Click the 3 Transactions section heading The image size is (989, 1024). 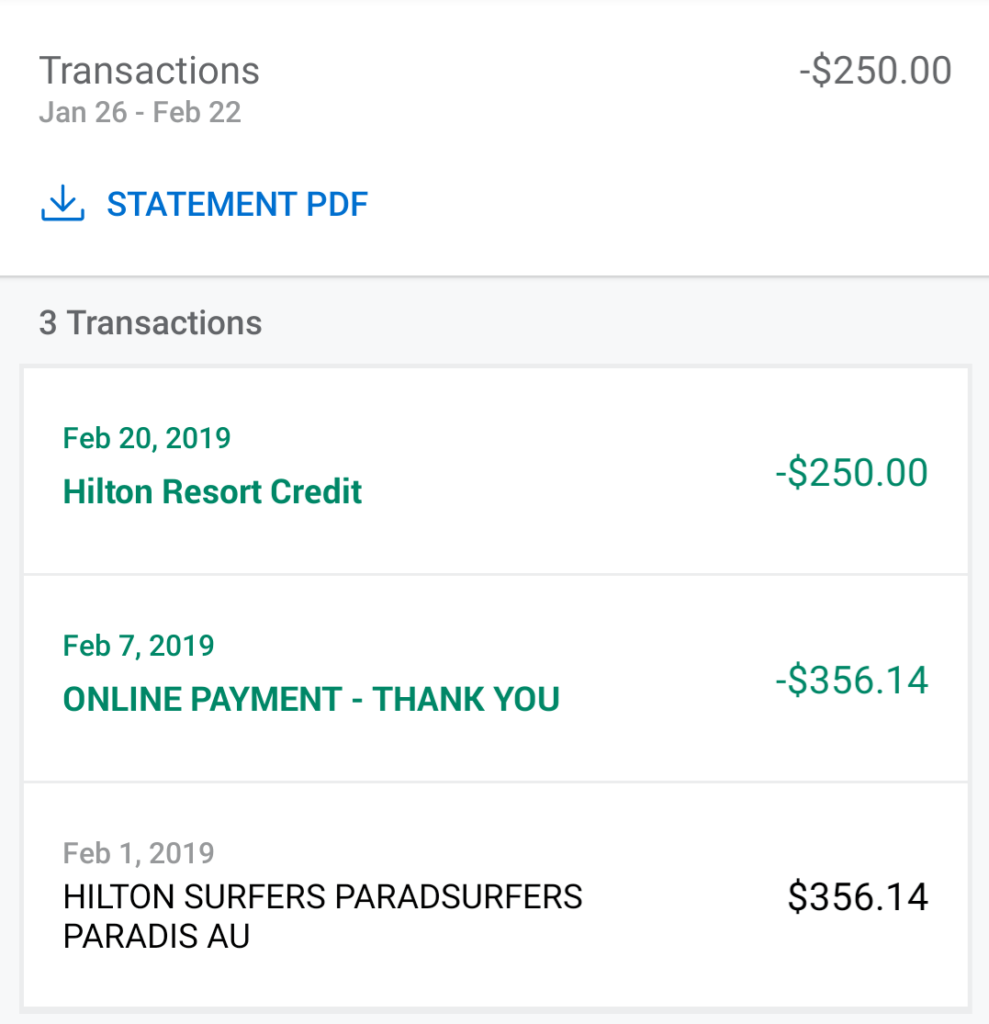[x=150, y=323]
